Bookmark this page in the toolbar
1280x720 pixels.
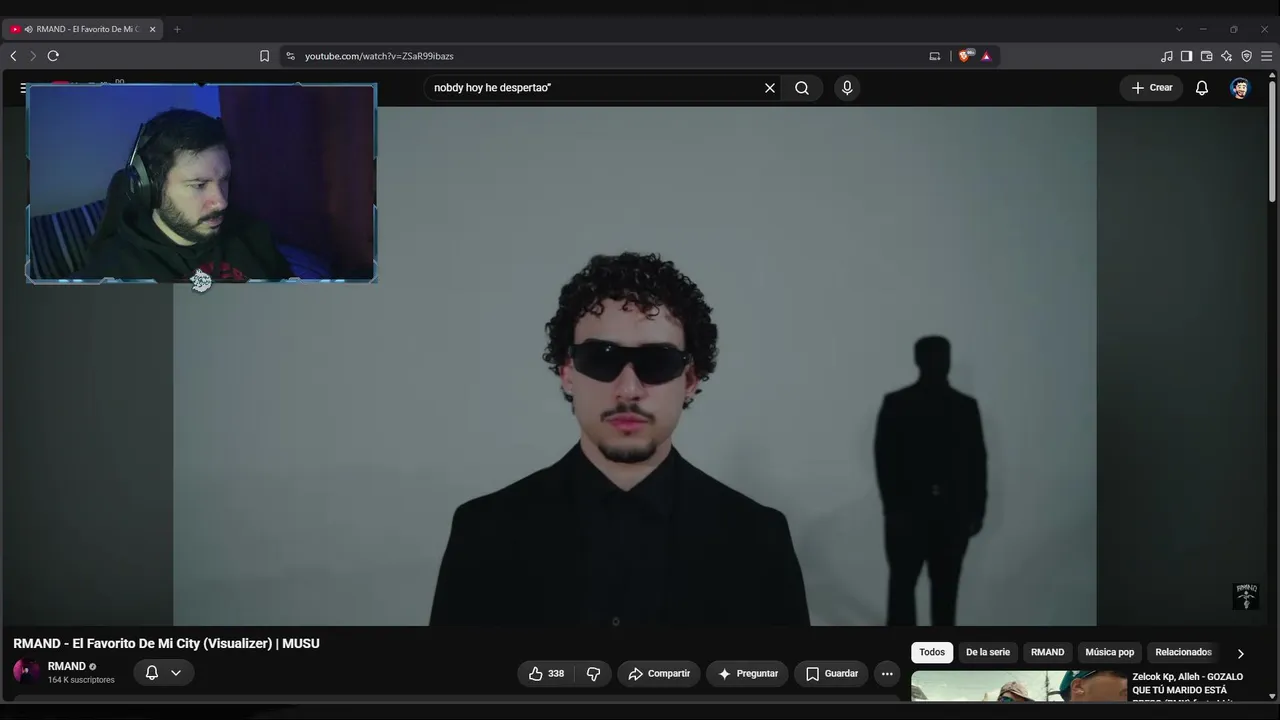click(x=264, y=56)
